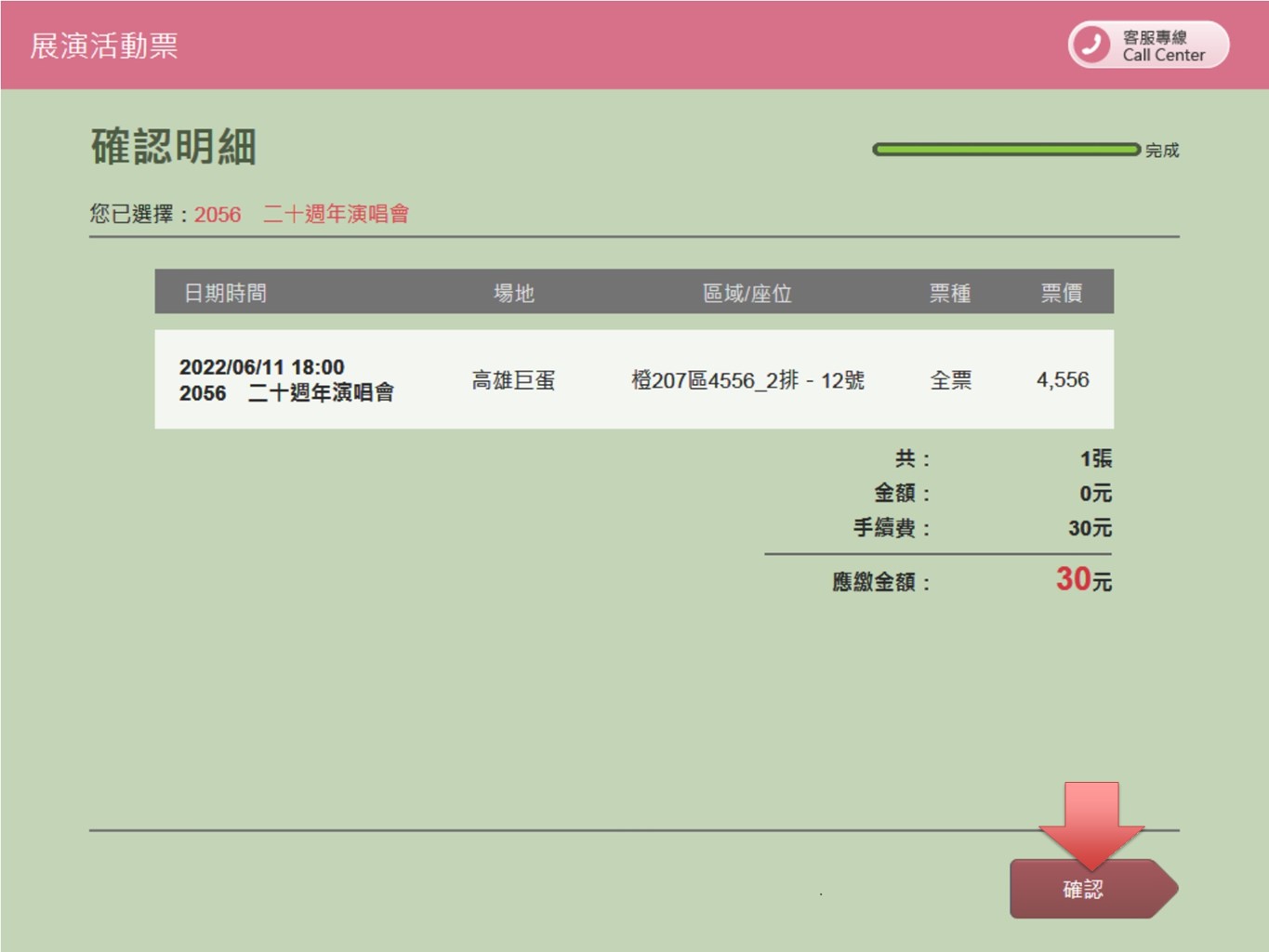Image resolution: width=1269 pixels, height=952 pixels.
Task: Click the 確認明細 page heading
Action: pyautogui.click(x=173, y=147)
